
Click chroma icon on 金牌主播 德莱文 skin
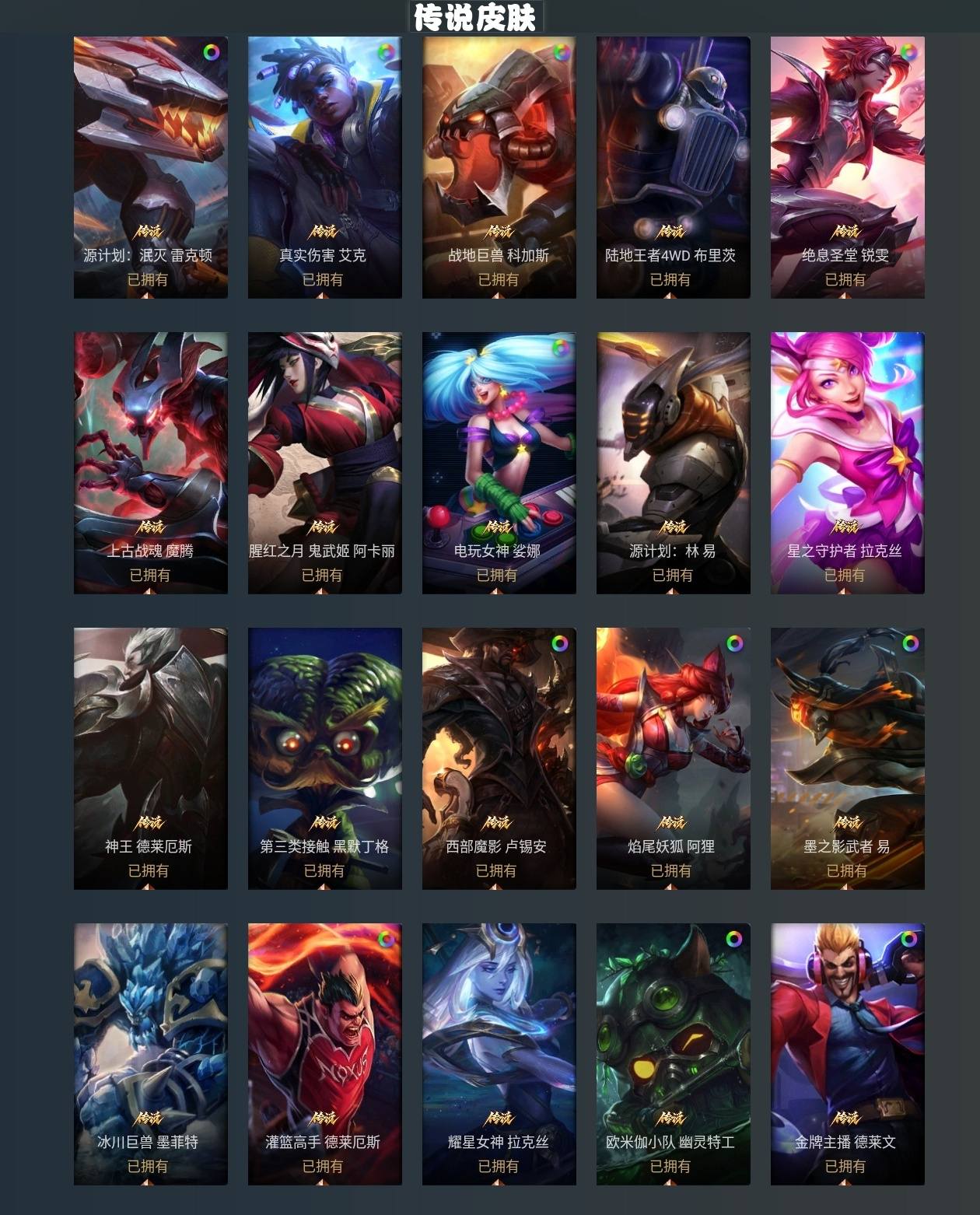click(908, 939)
